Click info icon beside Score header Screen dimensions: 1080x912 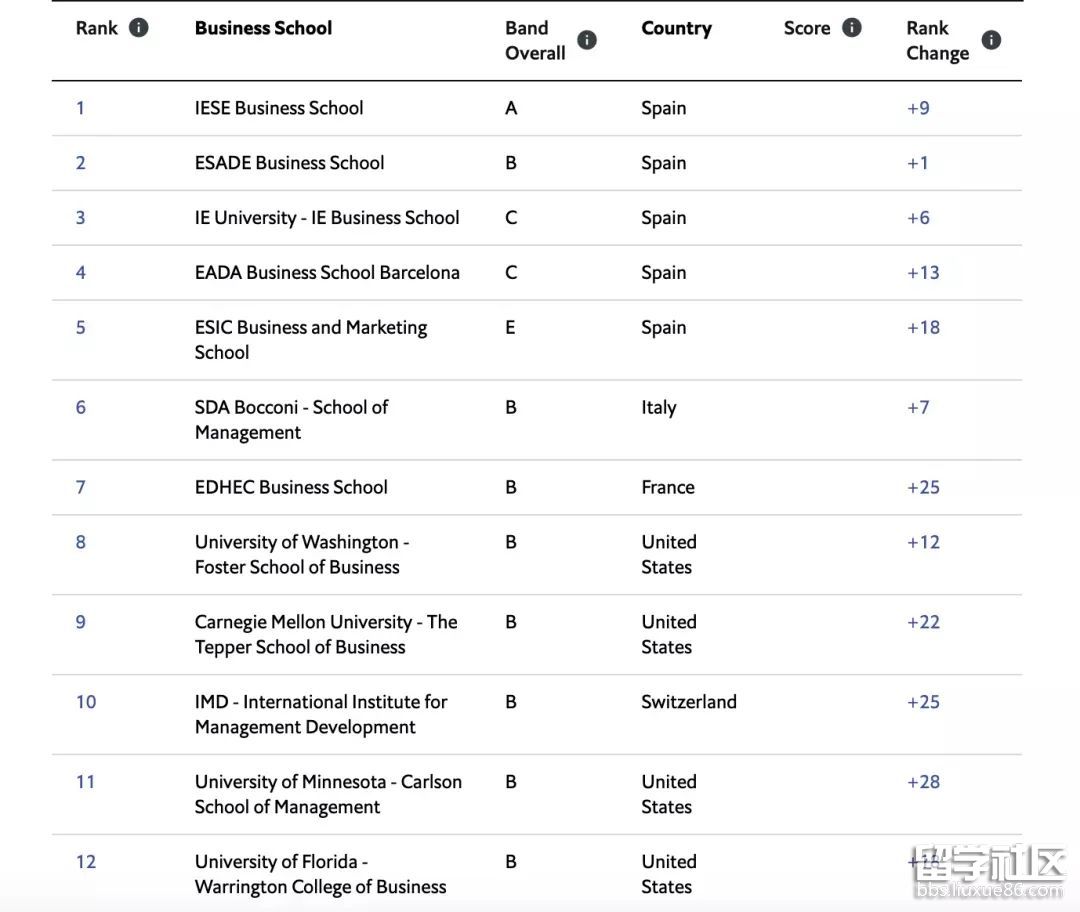coord(852,28)
